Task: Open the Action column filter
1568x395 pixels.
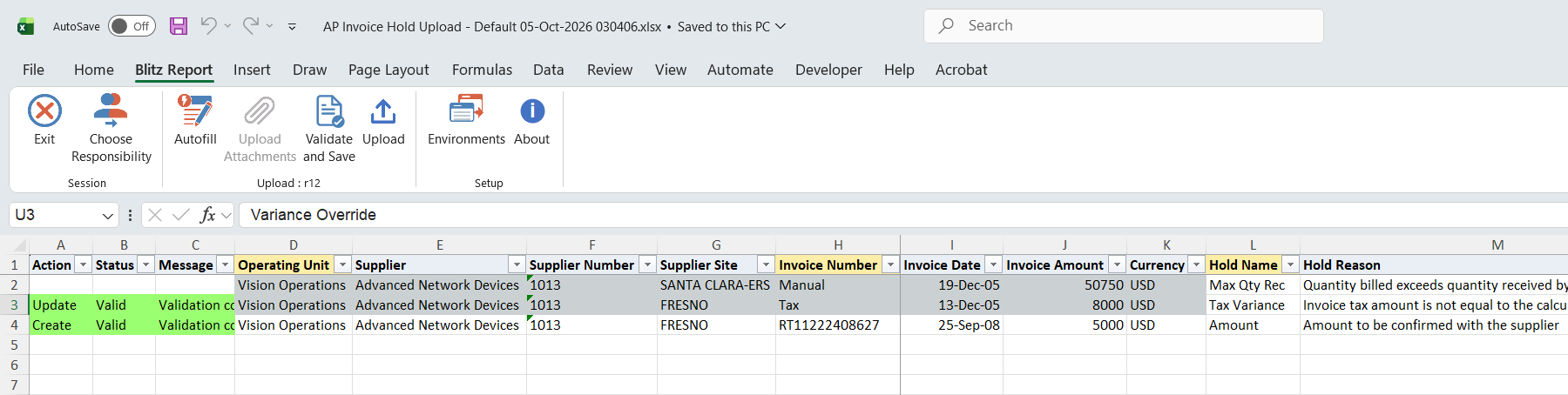Action: (x=84, y=264)
